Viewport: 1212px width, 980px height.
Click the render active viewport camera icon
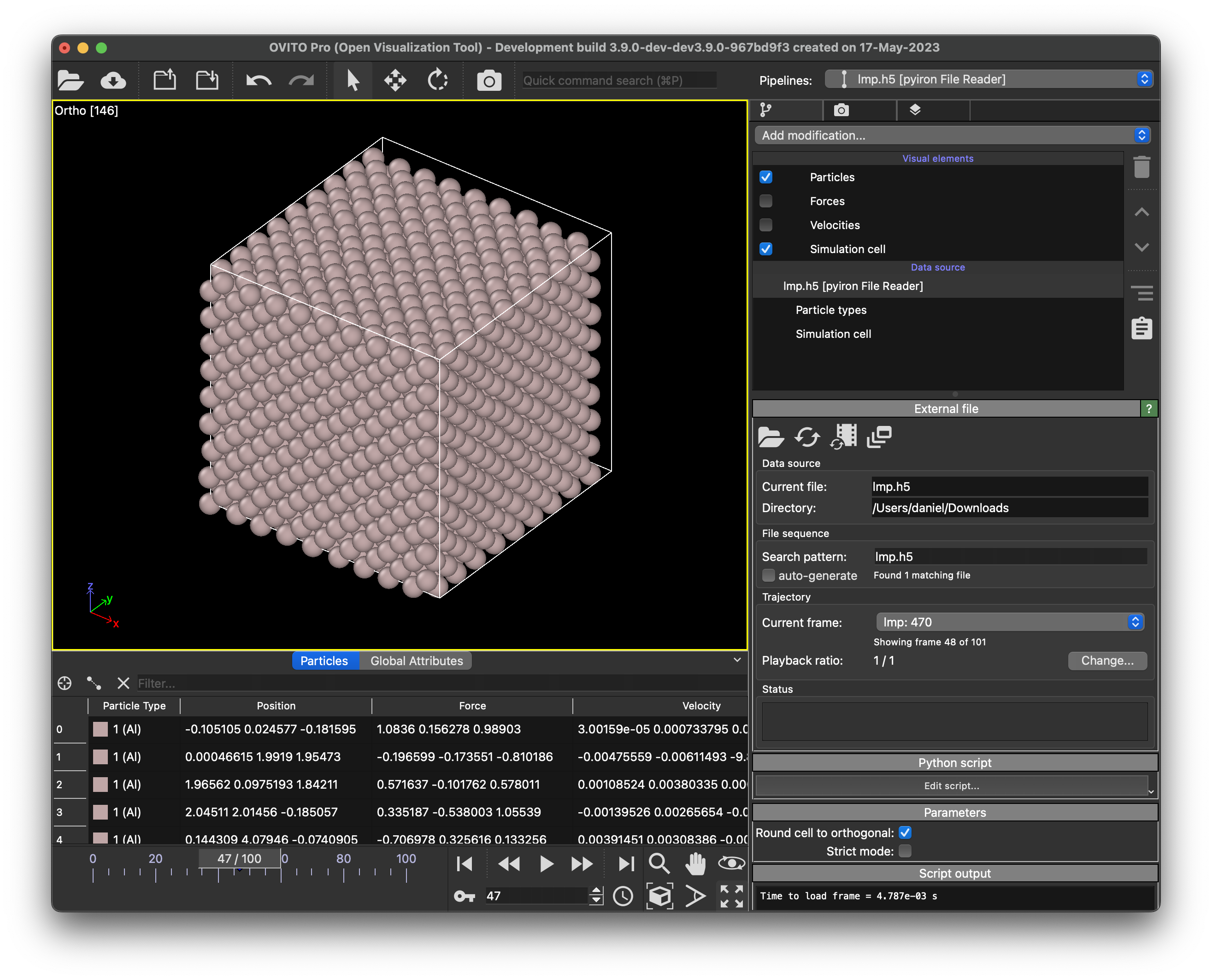point(488,81)
